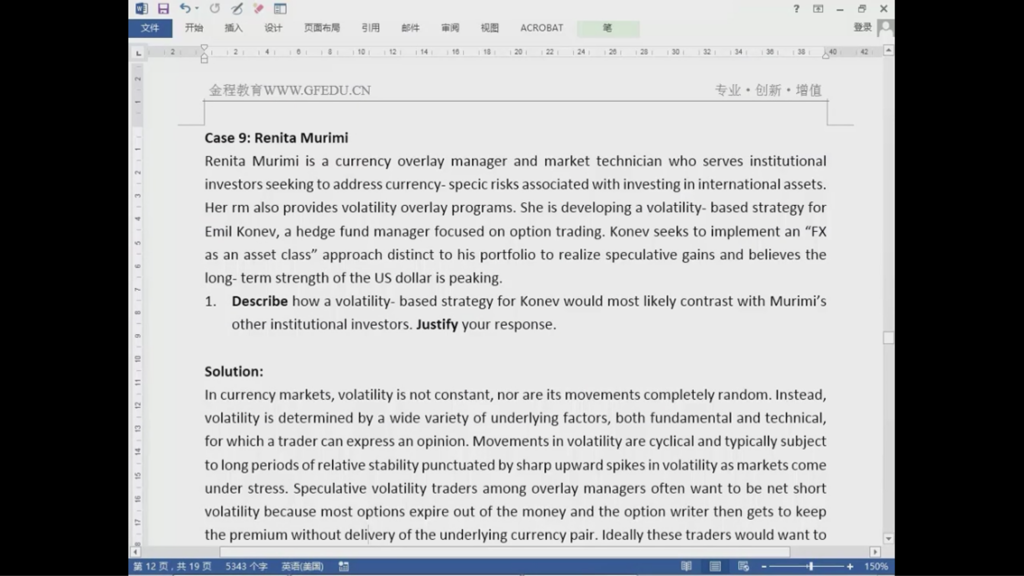Screen dimensions: 1024x576
Task: Click the word count 5343 个字
Action: [x=246, y=566]
